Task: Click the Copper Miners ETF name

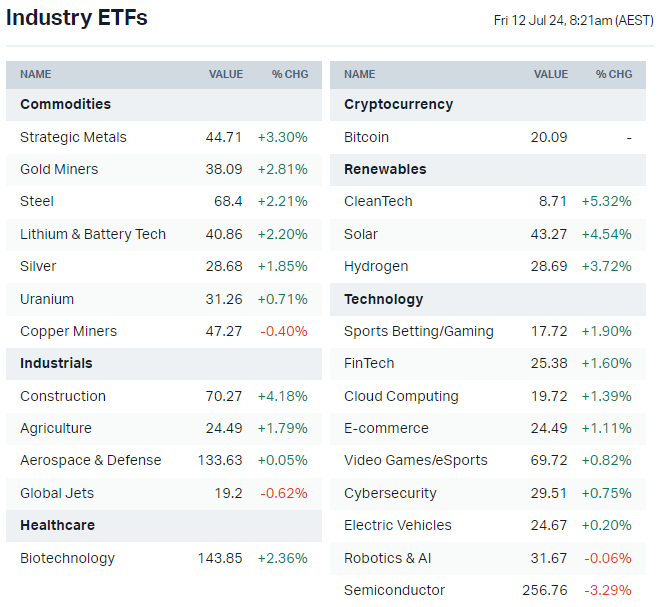Action: pyautogui.click(x=68, y=331)
